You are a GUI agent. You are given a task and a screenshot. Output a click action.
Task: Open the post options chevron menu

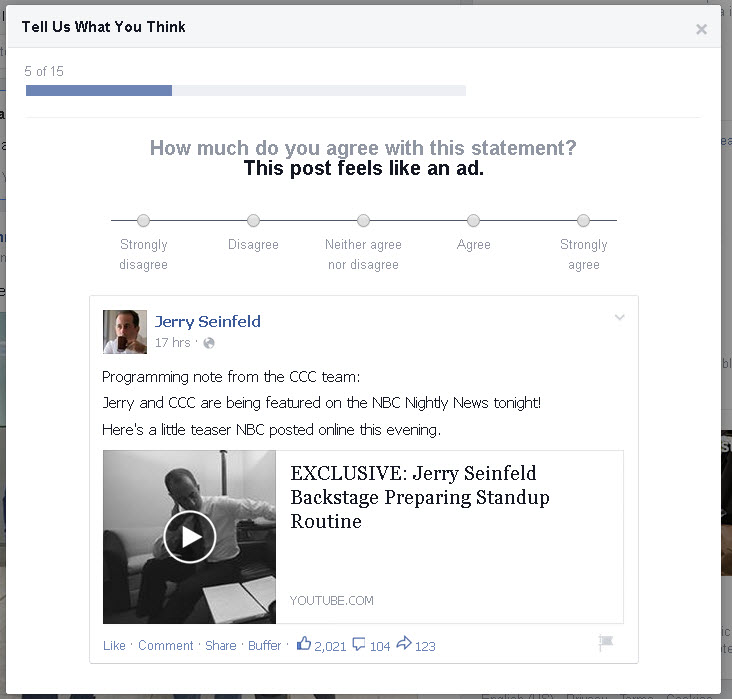pyautogui.click(x=619, y=318)
